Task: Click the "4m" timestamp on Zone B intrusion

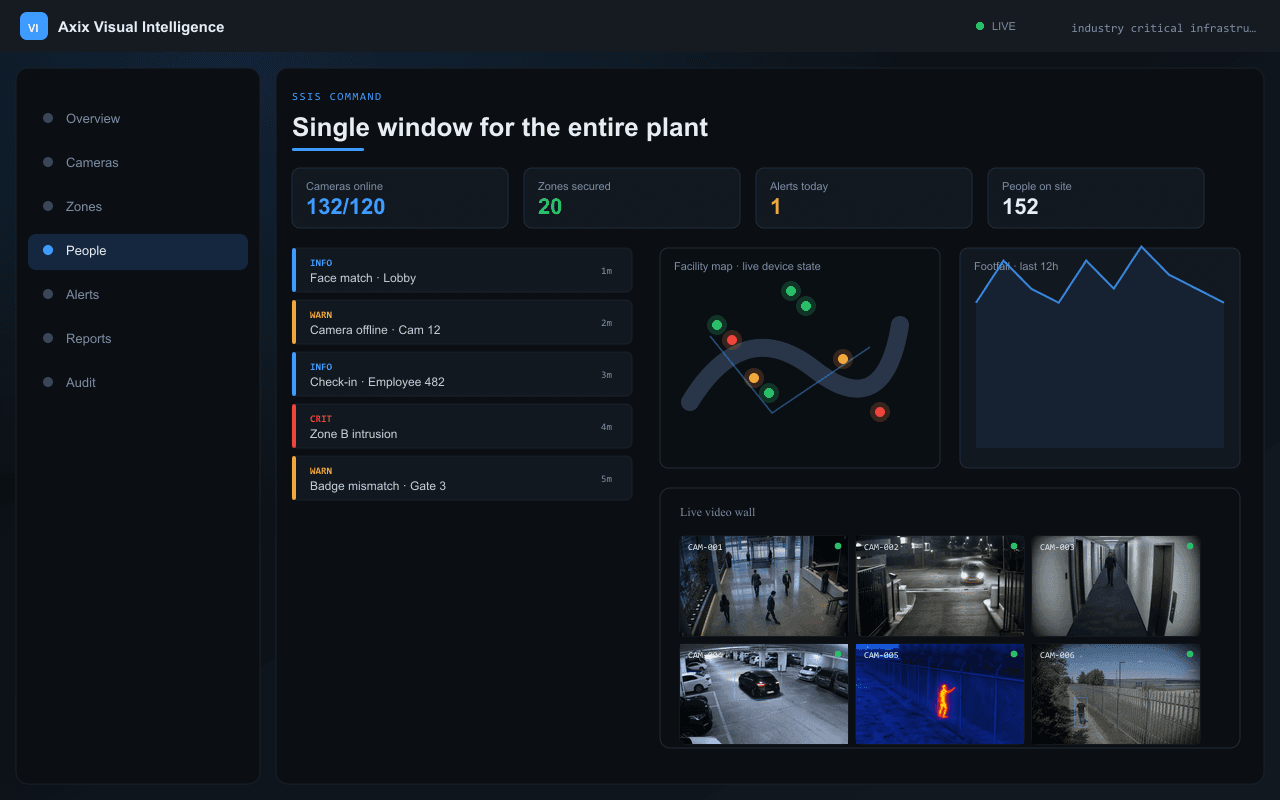Action: pyautogui.click(x=606, y=427)
